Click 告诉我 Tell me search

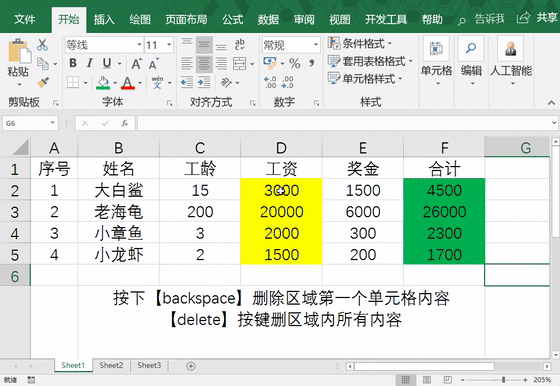tap(481, 19)
